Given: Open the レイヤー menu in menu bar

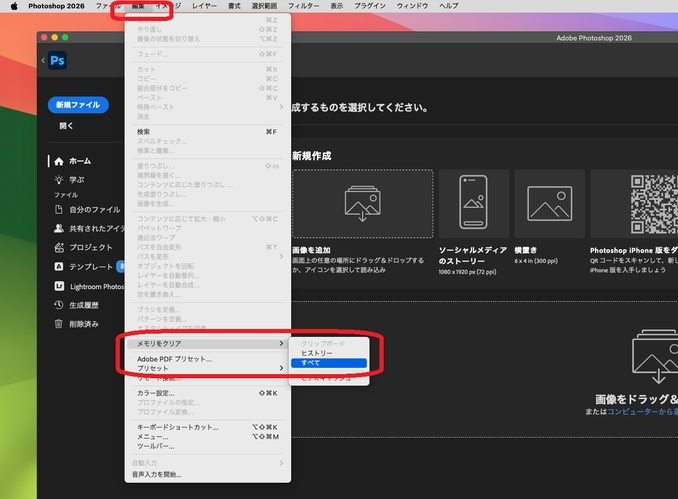Looking at the screenshot, I should pyautogui.click(x=205, y=6).
